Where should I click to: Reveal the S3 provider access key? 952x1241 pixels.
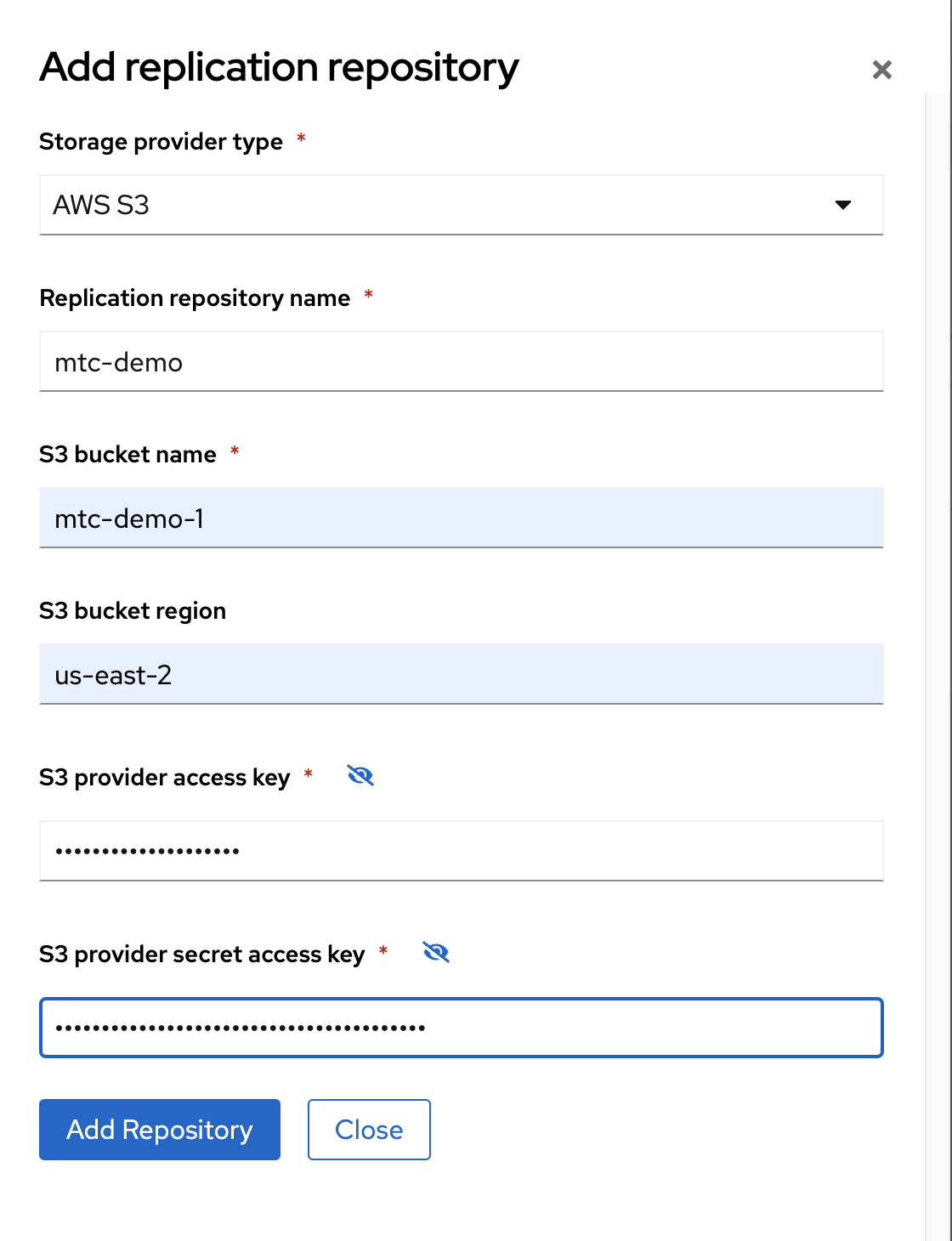click(x=360, y=776)
